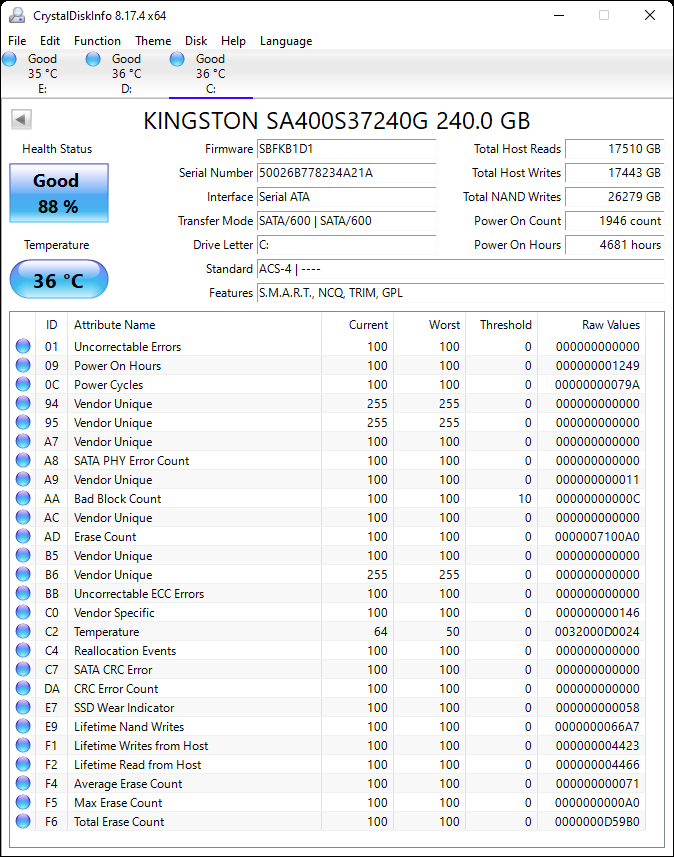
Task: Click raw value 0000000D59B0 in Total Erase Count
Action: [597, 821]
